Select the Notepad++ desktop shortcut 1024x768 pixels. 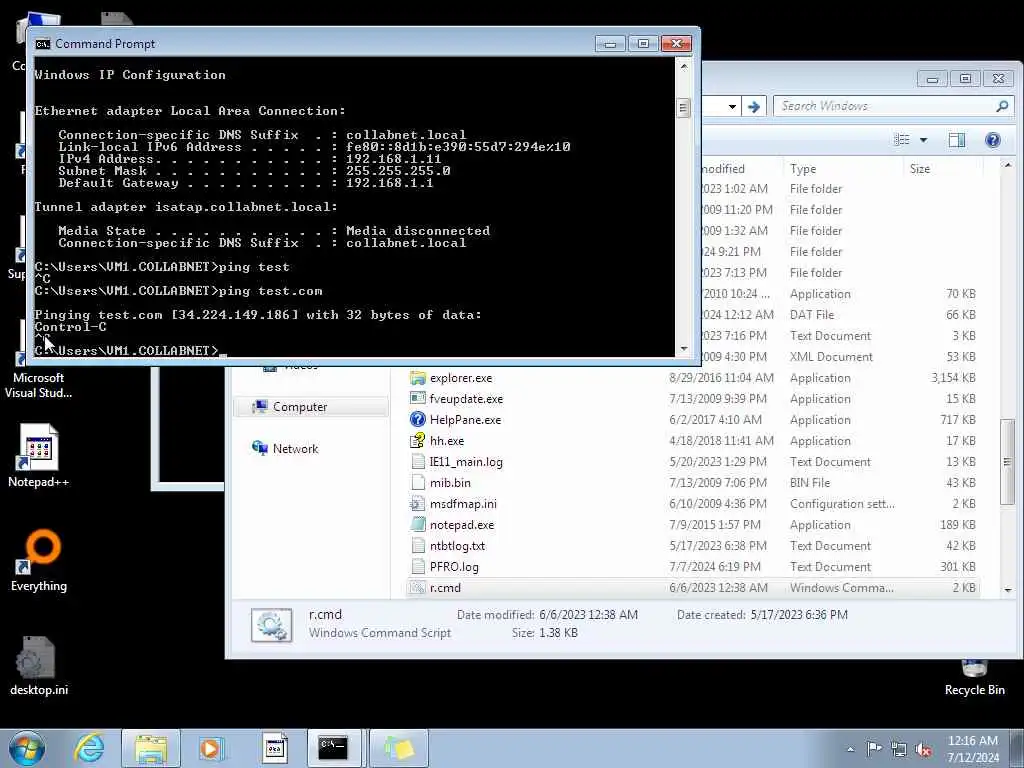(39, 455)
